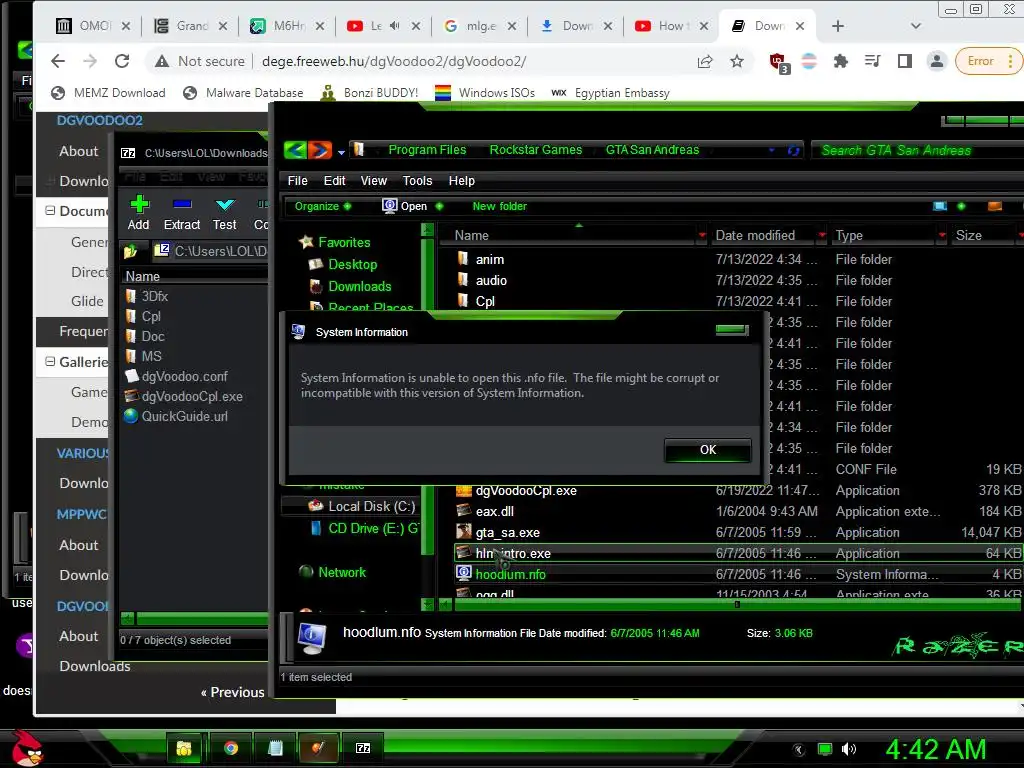The width and height of the screenshot is (1024, 768).
Task: Go up one folder in 7-Zip
Action: tap(130, 251)
